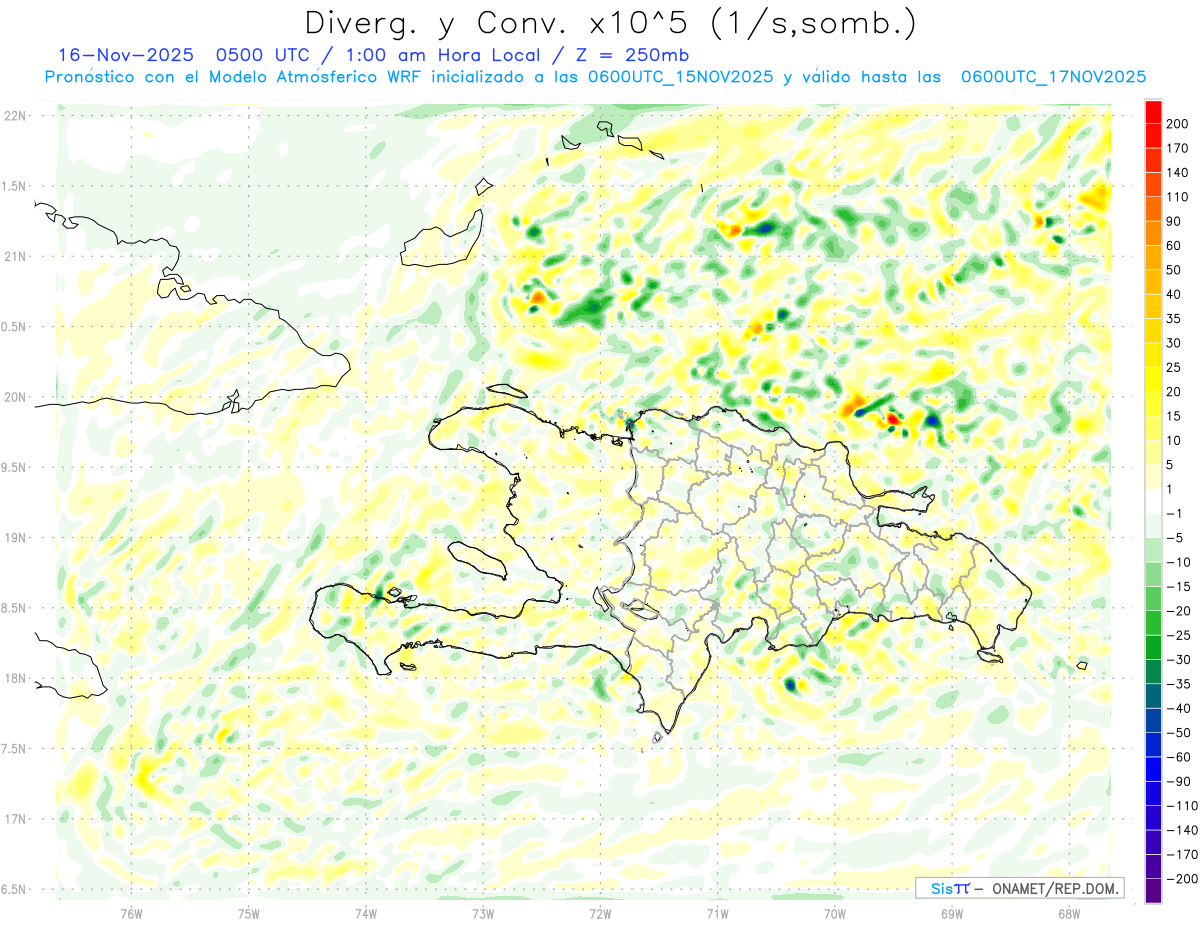The height and width of the screenshot is (927, 1200).
Task: Click the '-40' color scale label
Action: (x=1181, y=708)
